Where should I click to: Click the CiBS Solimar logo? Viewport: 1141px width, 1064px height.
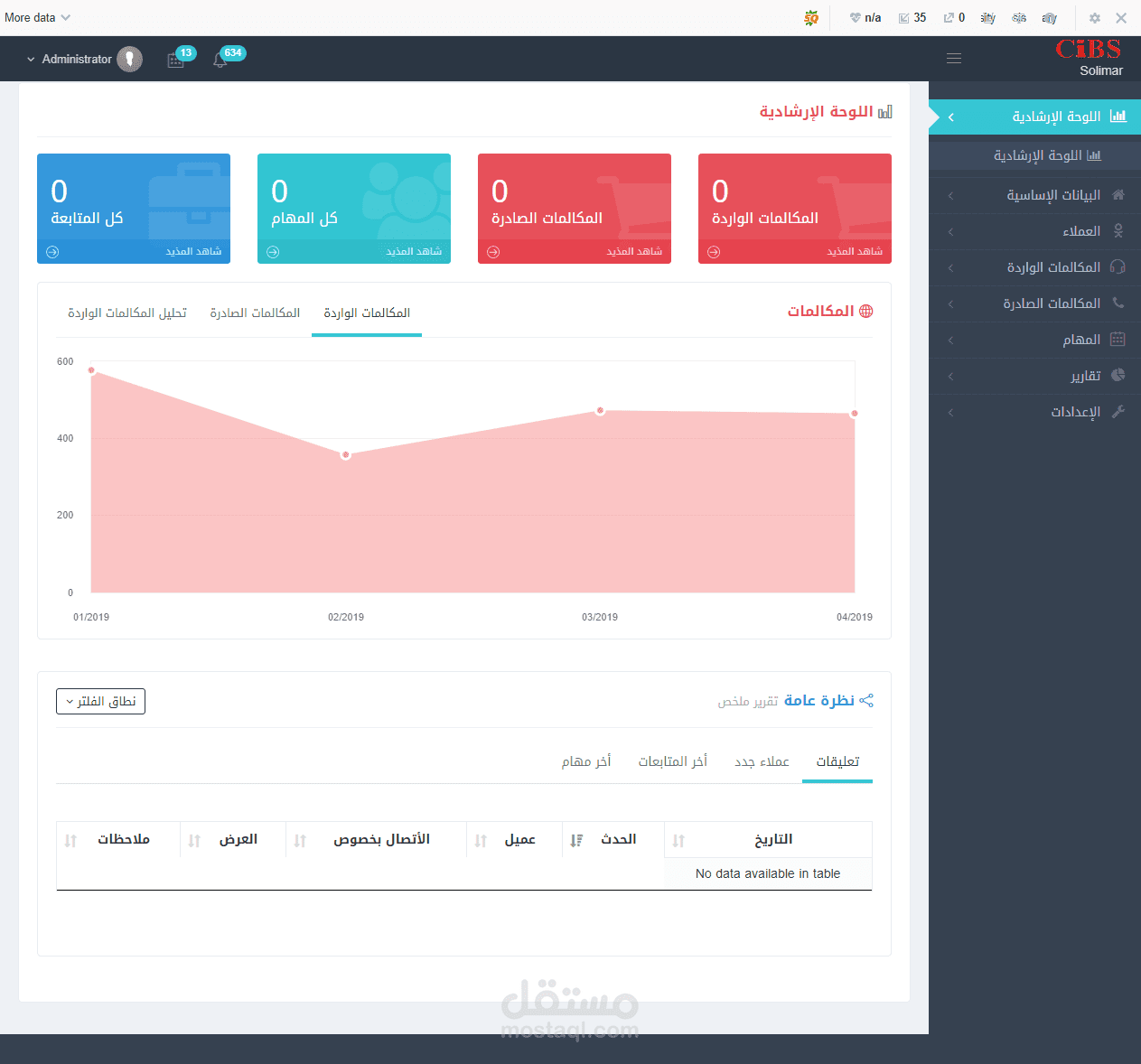tap(1089, 58)
